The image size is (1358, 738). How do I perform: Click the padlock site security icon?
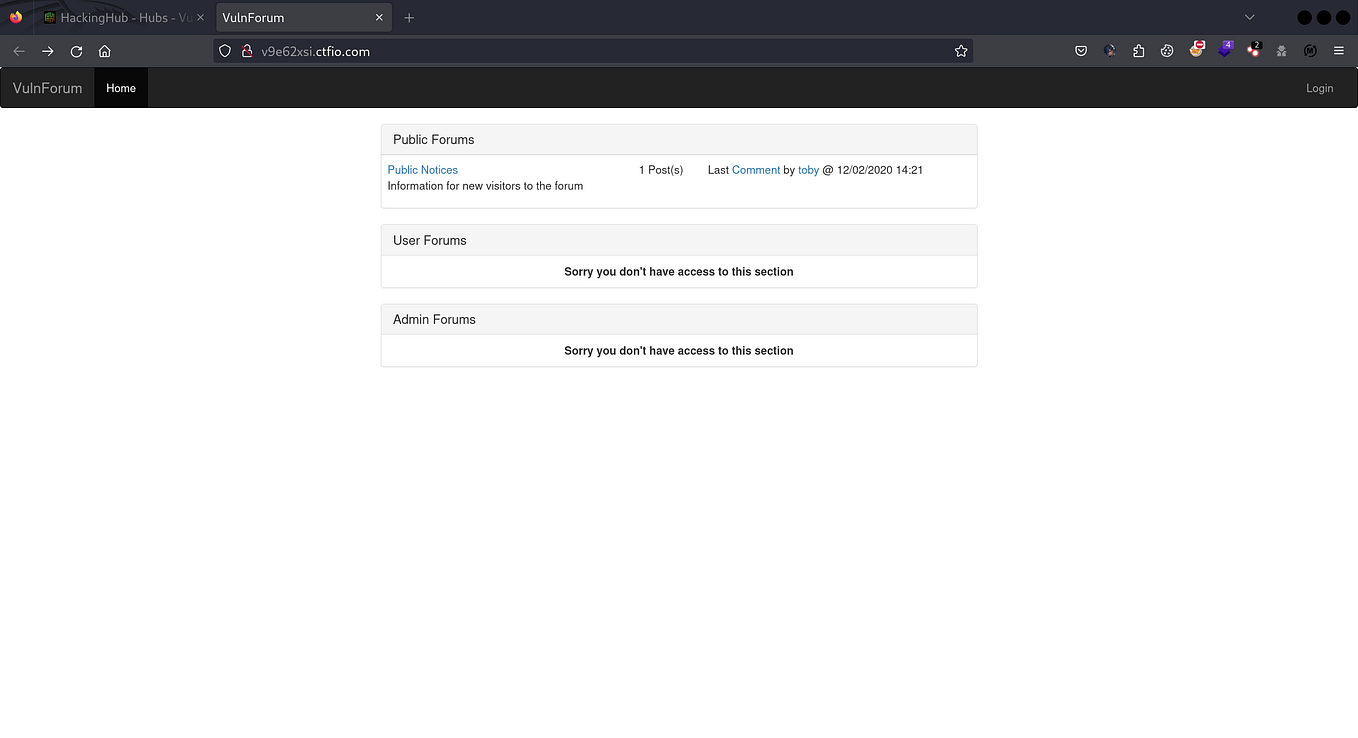(x=246, y=50)
